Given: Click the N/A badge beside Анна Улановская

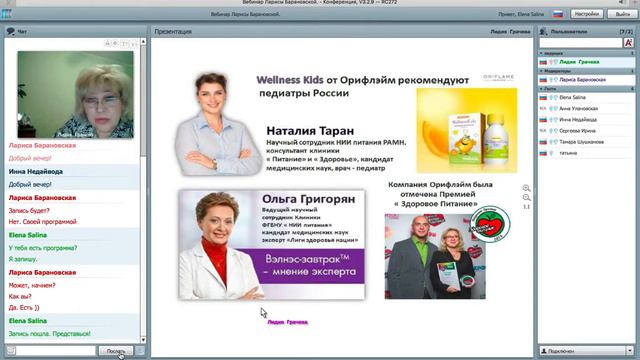Looking at the screenshot, I should (543, 109).
